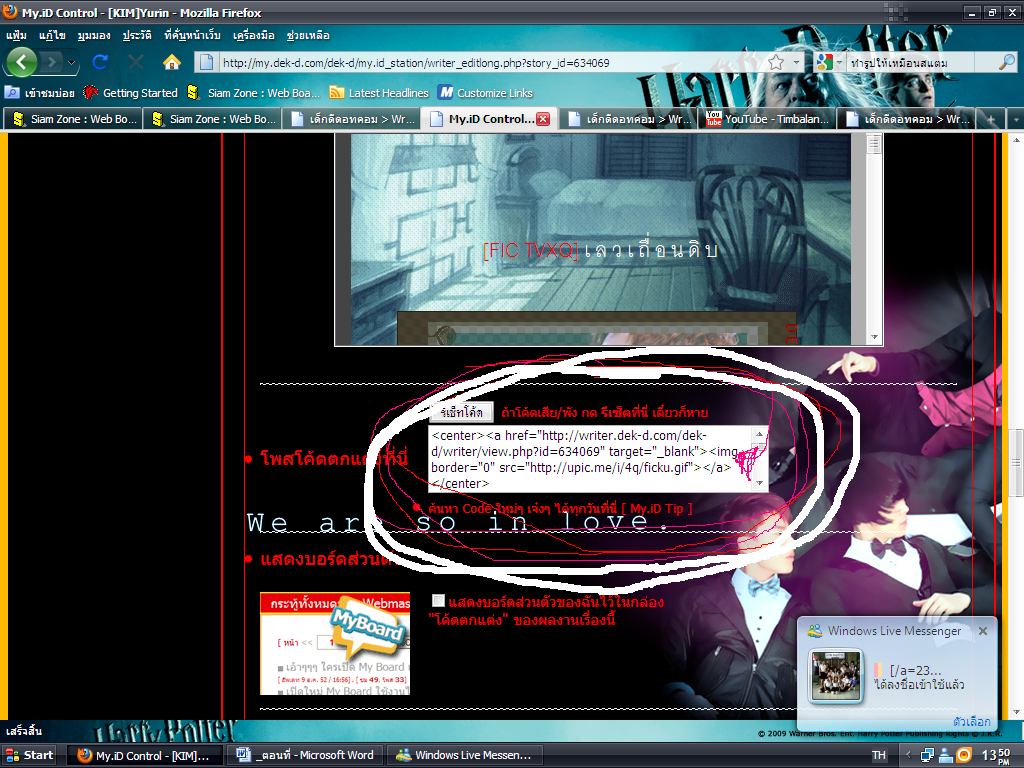Open the แก้ไข (Edit) menu

click(x=52, y=35)
